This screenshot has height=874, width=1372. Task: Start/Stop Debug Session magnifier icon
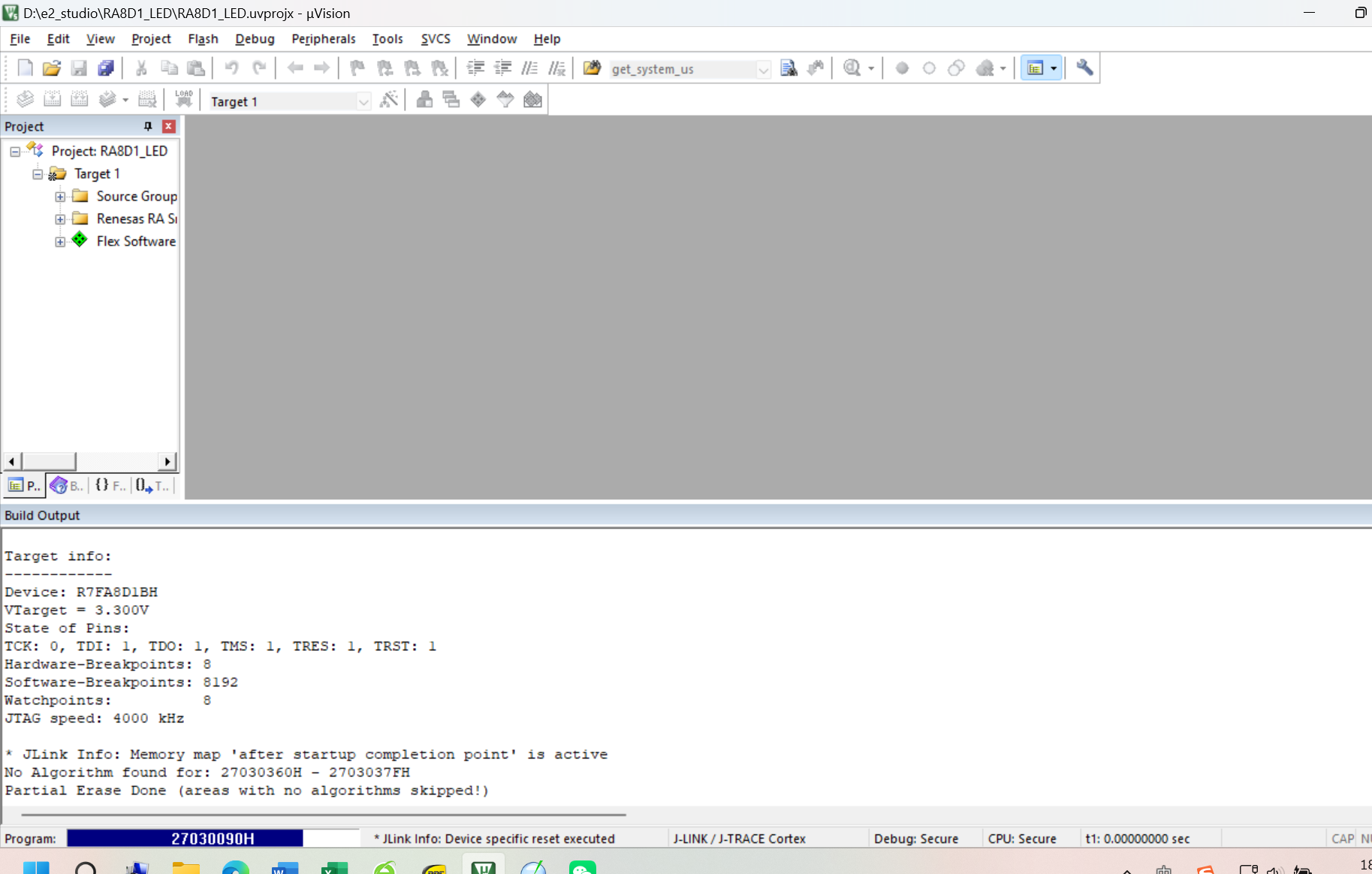852,68
